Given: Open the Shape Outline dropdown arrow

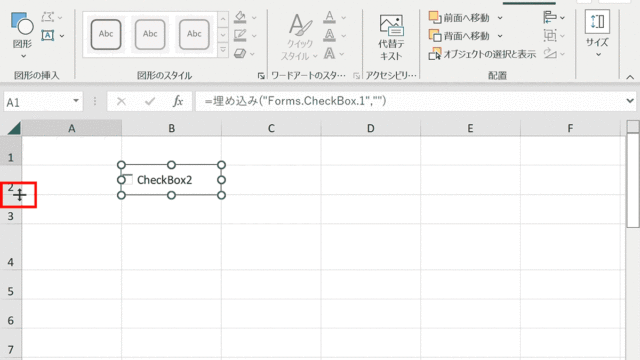Looking at the screenshot, I should (x=254, y=36).
